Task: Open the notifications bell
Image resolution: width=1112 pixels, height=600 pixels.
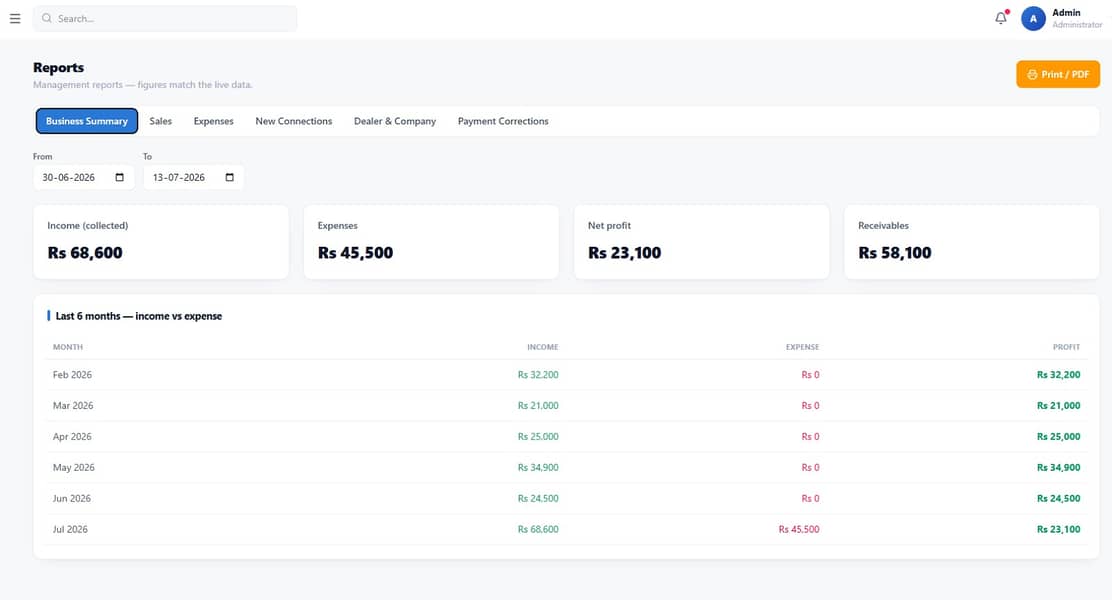Action: [x=1001, y=18]
